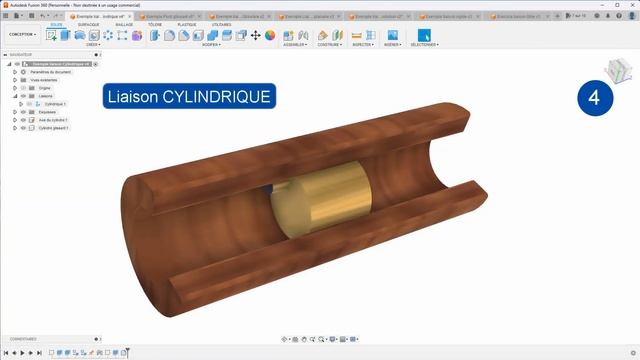Toggle visibility of Esquisses folder
The width and height of the screenshot is (640, 360).
point(23,112)
